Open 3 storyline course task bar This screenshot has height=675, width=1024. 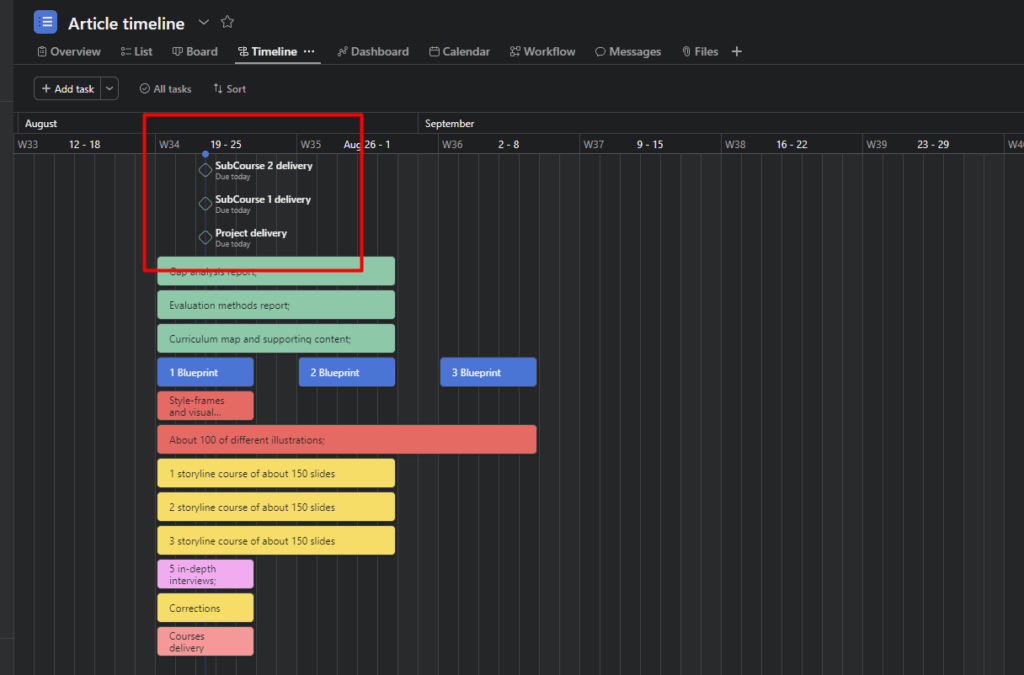(x=276, y=541)
